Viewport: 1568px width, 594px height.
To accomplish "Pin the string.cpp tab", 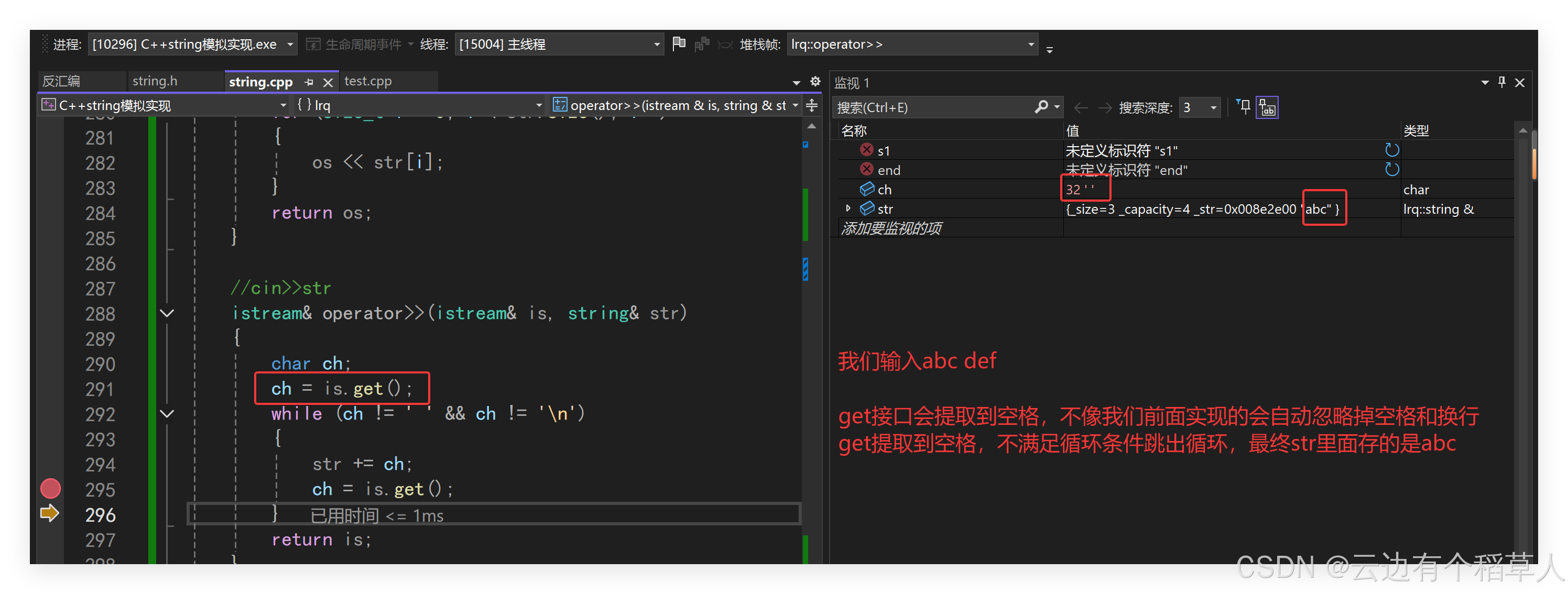I will [309, 82].
